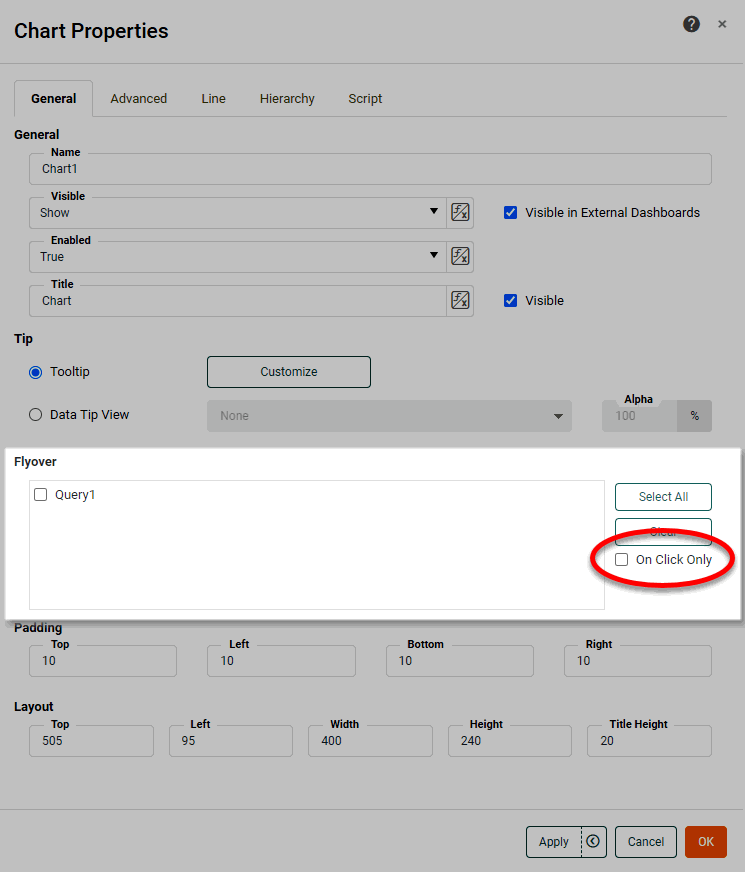Switch to the Hierarchy tab
This screenshot has width=745, height=872.
click(x=287, y=99)
